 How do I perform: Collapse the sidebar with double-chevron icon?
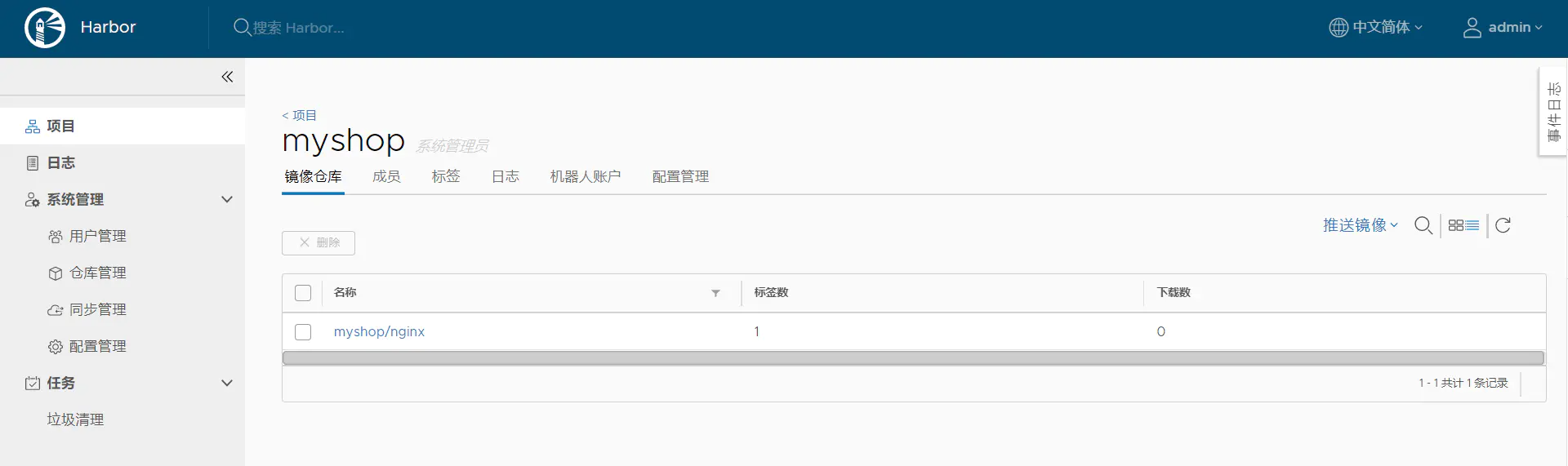pos(227,77)
